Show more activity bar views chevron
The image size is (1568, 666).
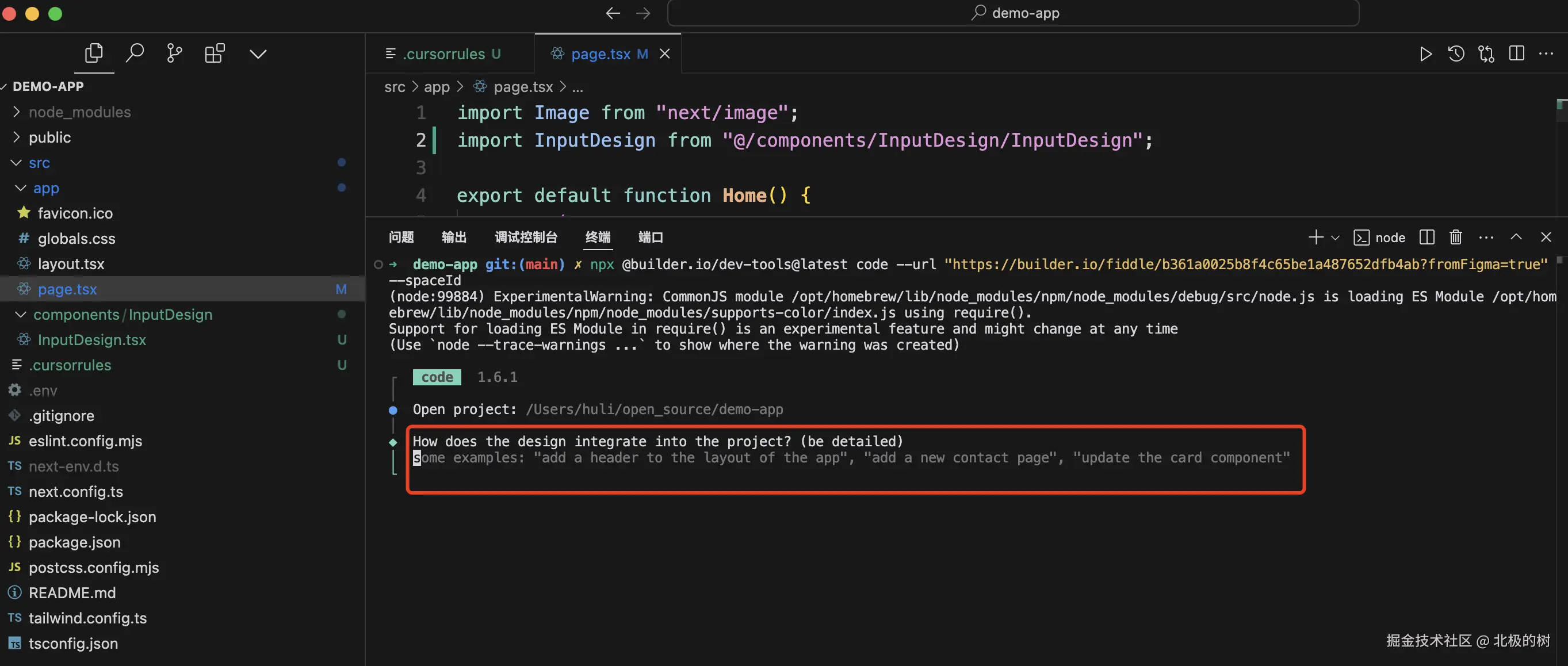258,53
